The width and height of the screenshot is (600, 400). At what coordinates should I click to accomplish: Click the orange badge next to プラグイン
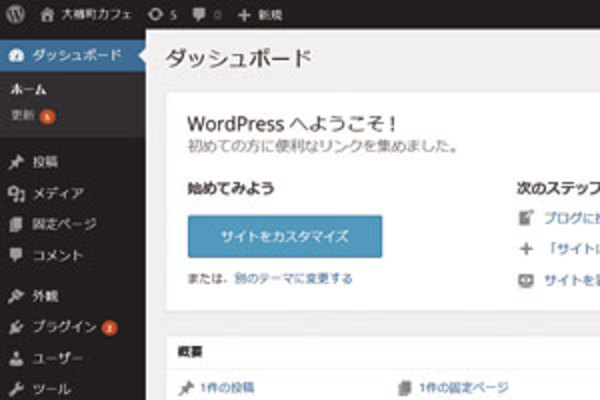109,328
